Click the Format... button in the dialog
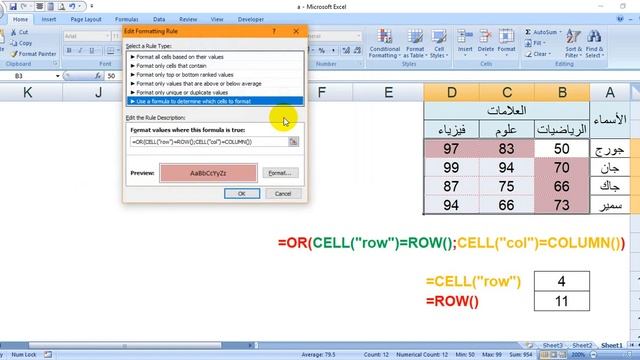Screen dimensions: 640x360 (280, 173)
